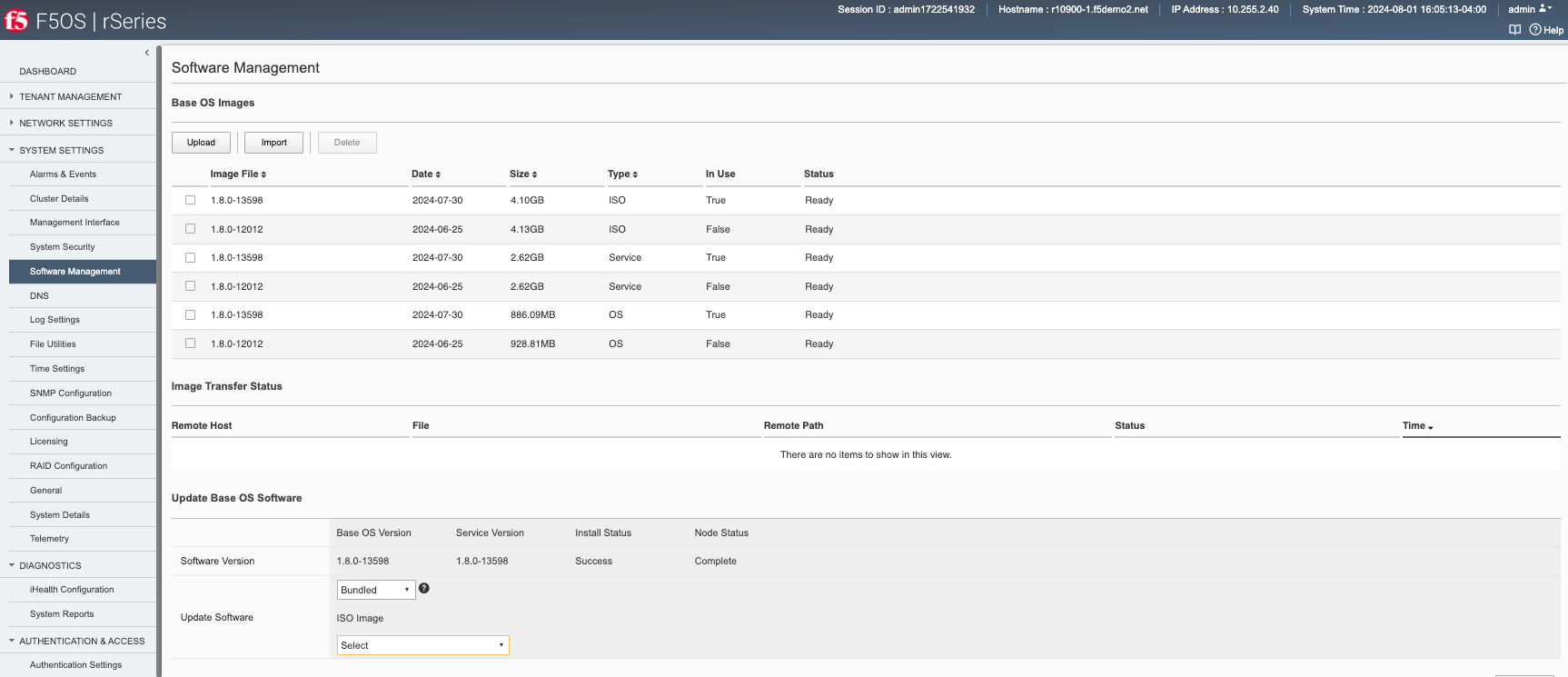1568x677 pixels.
Task: Check the 1.8.0-13598 OS 886.09MB row
Action: pos(190,314)
